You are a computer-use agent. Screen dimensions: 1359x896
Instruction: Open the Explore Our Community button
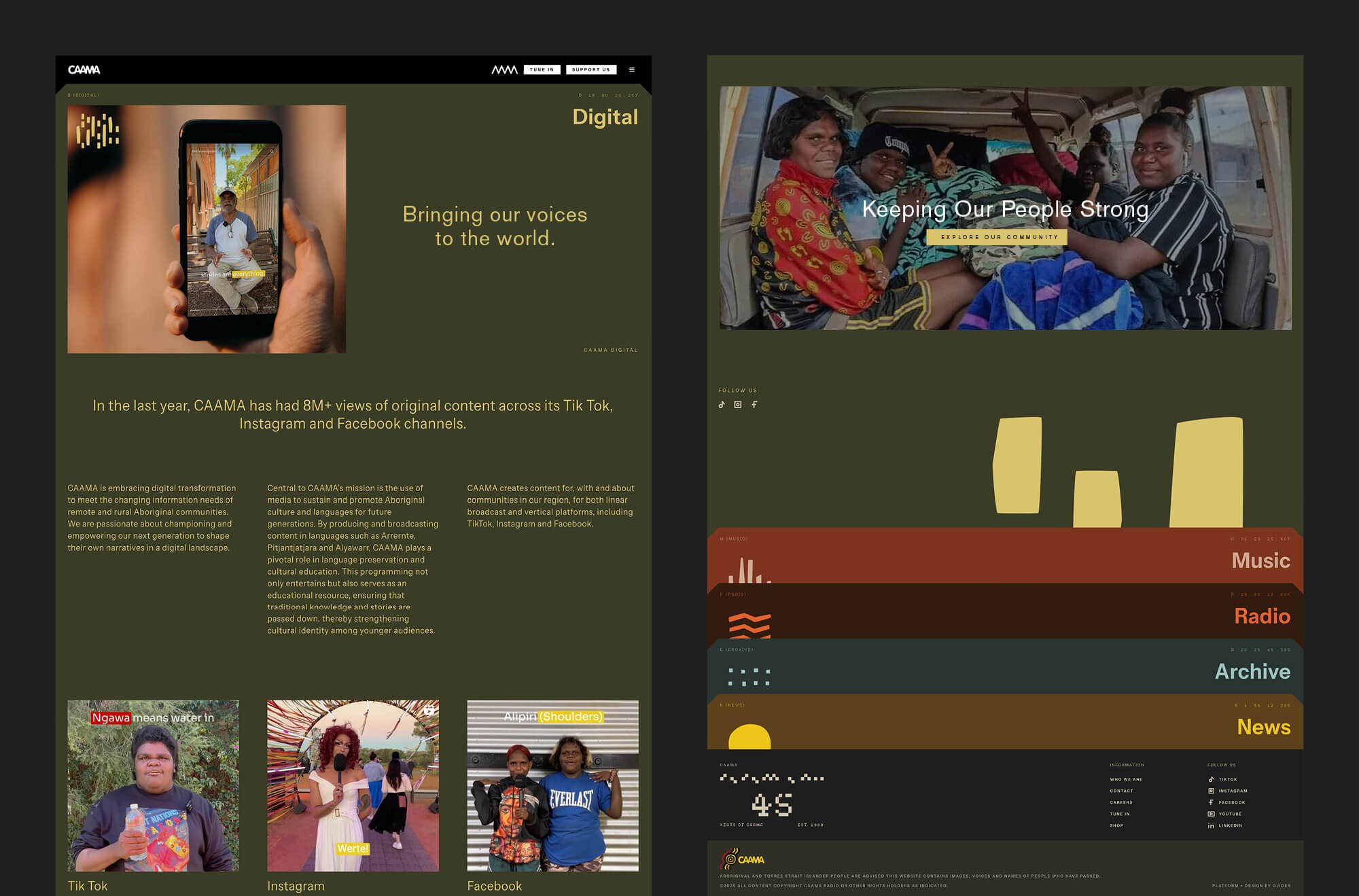point(996,237)
